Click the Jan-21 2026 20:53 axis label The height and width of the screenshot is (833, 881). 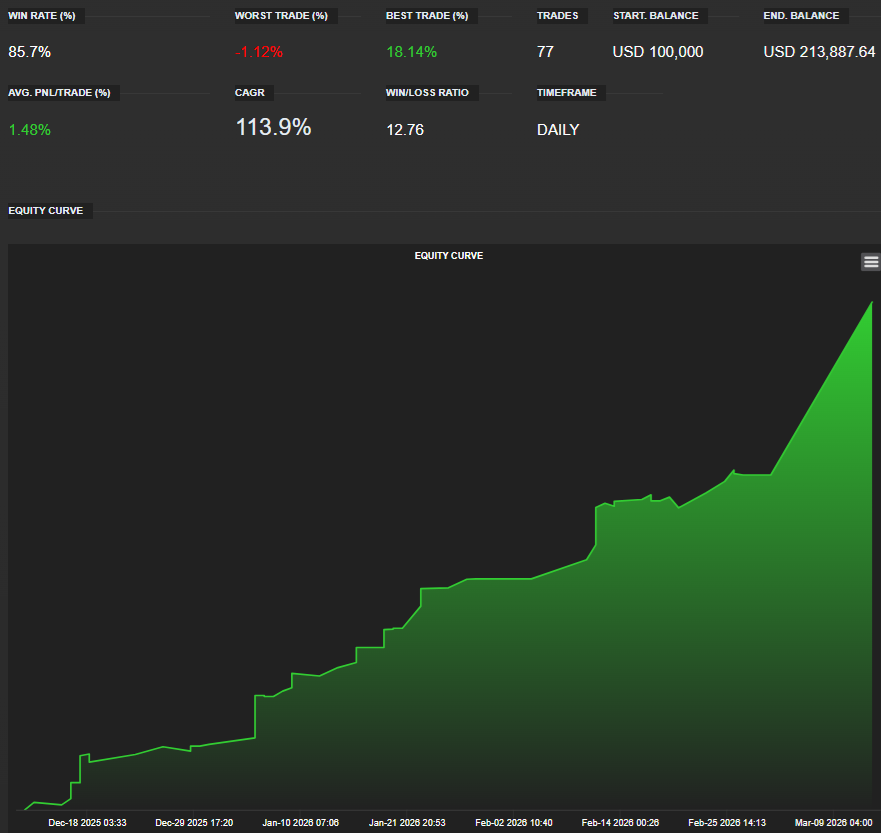pos(407,823)
